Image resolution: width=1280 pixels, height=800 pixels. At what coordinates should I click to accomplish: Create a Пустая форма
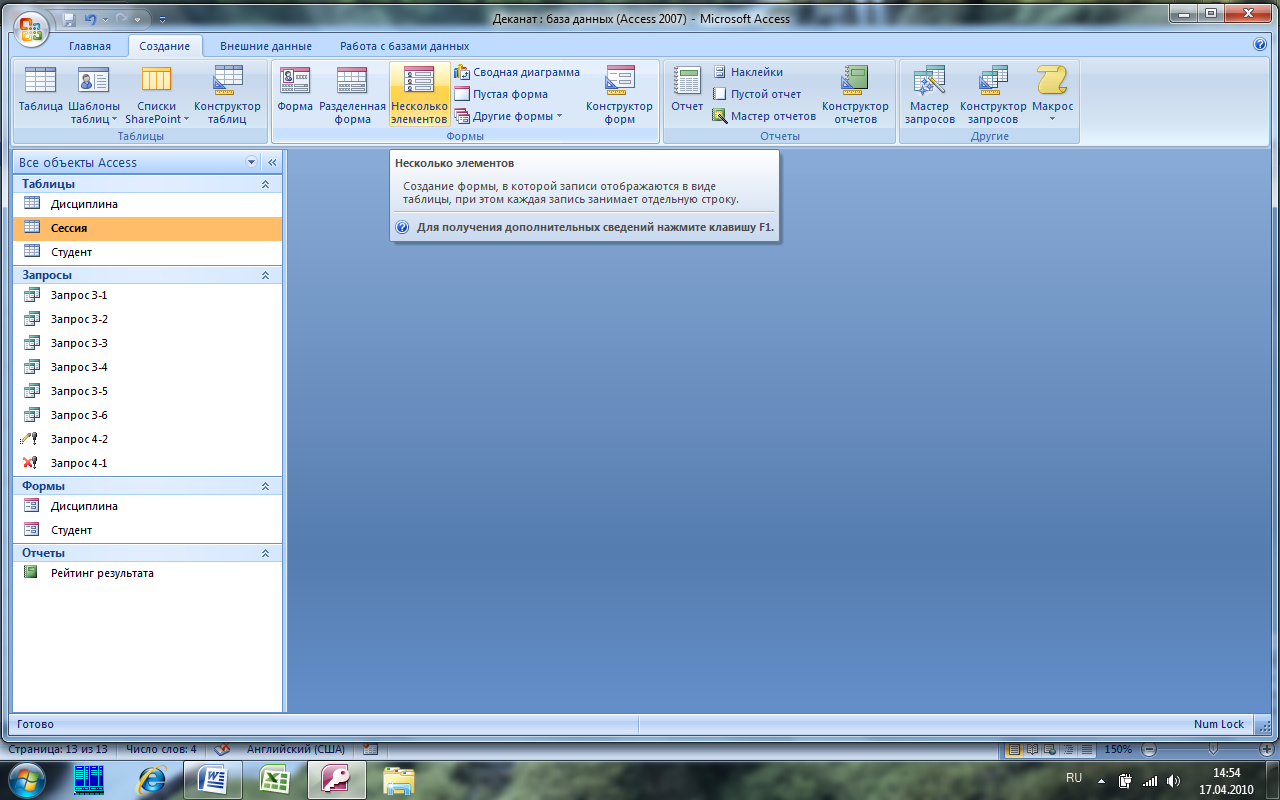(x=501, y=94)
